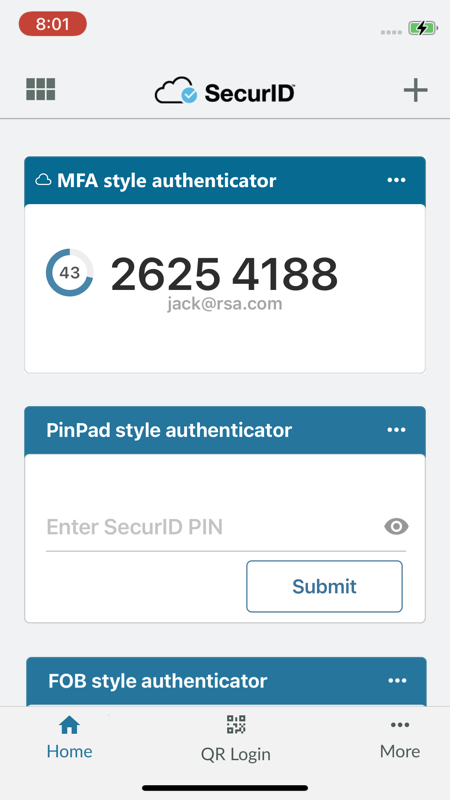The image size is (450, 800).
Task: Click the SecurID cloud logo
Action: pyautogui.click(x=176, y=90)
